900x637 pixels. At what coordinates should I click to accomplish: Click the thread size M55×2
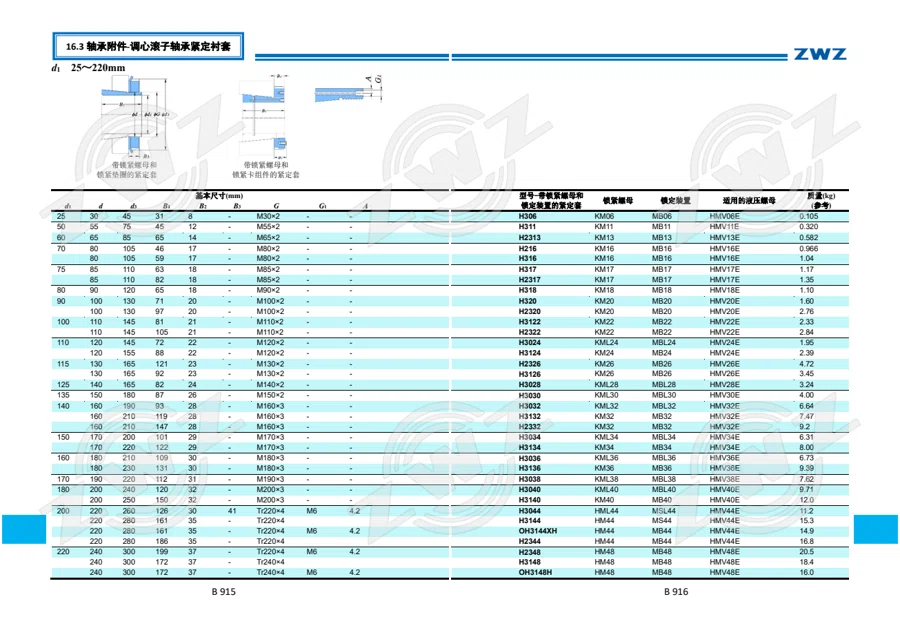(268, 227)
